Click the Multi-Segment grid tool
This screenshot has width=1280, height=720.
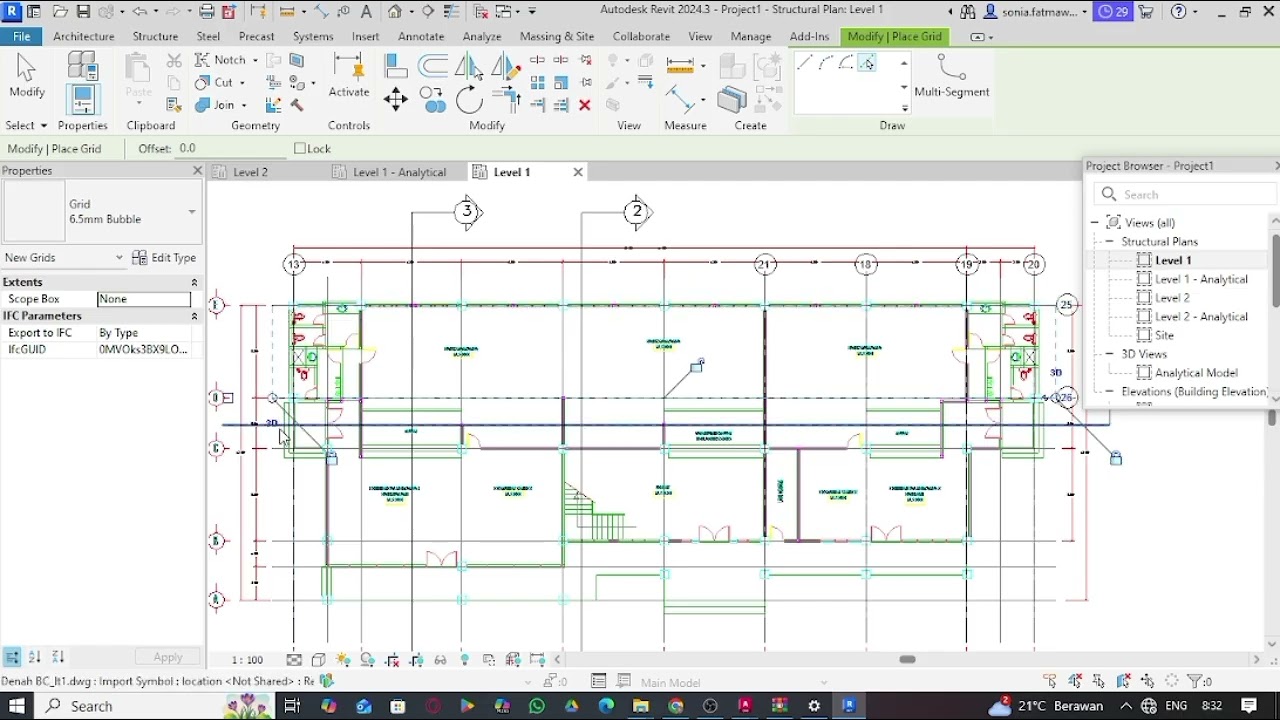(x=951, y=76)
